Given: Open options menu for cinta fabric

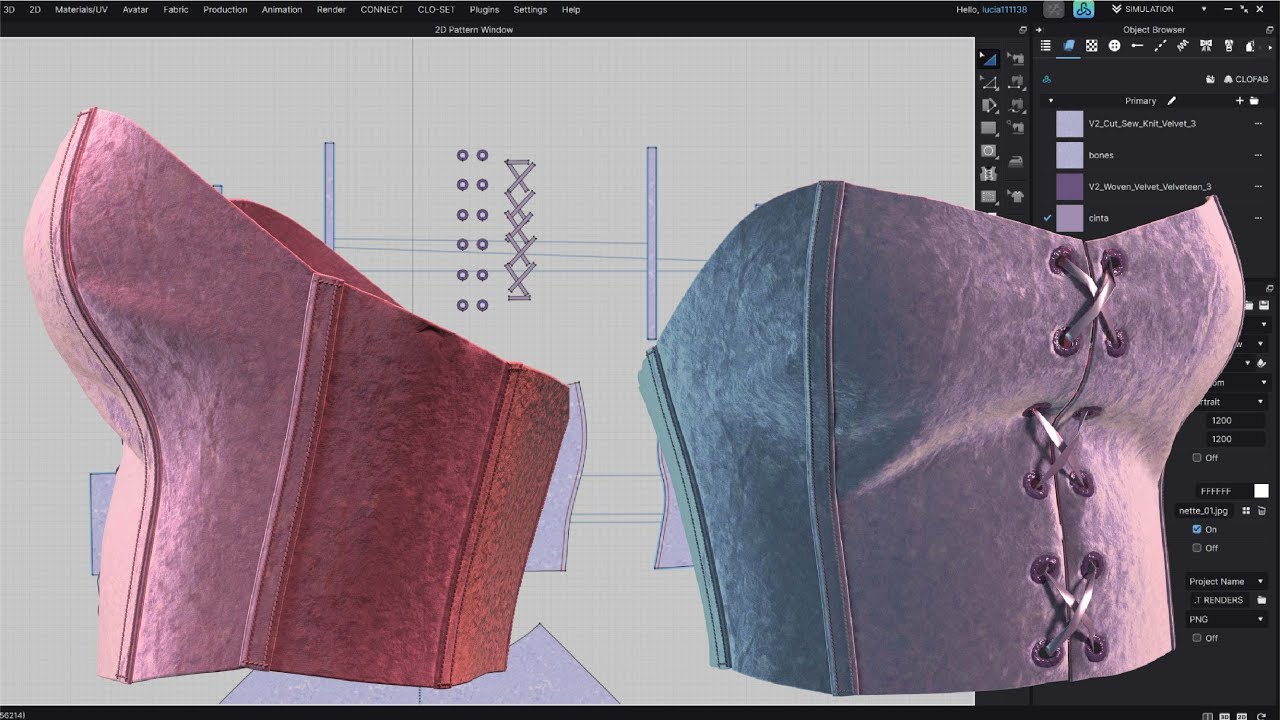Looking at the screenshot, I should pos(1258,218).
